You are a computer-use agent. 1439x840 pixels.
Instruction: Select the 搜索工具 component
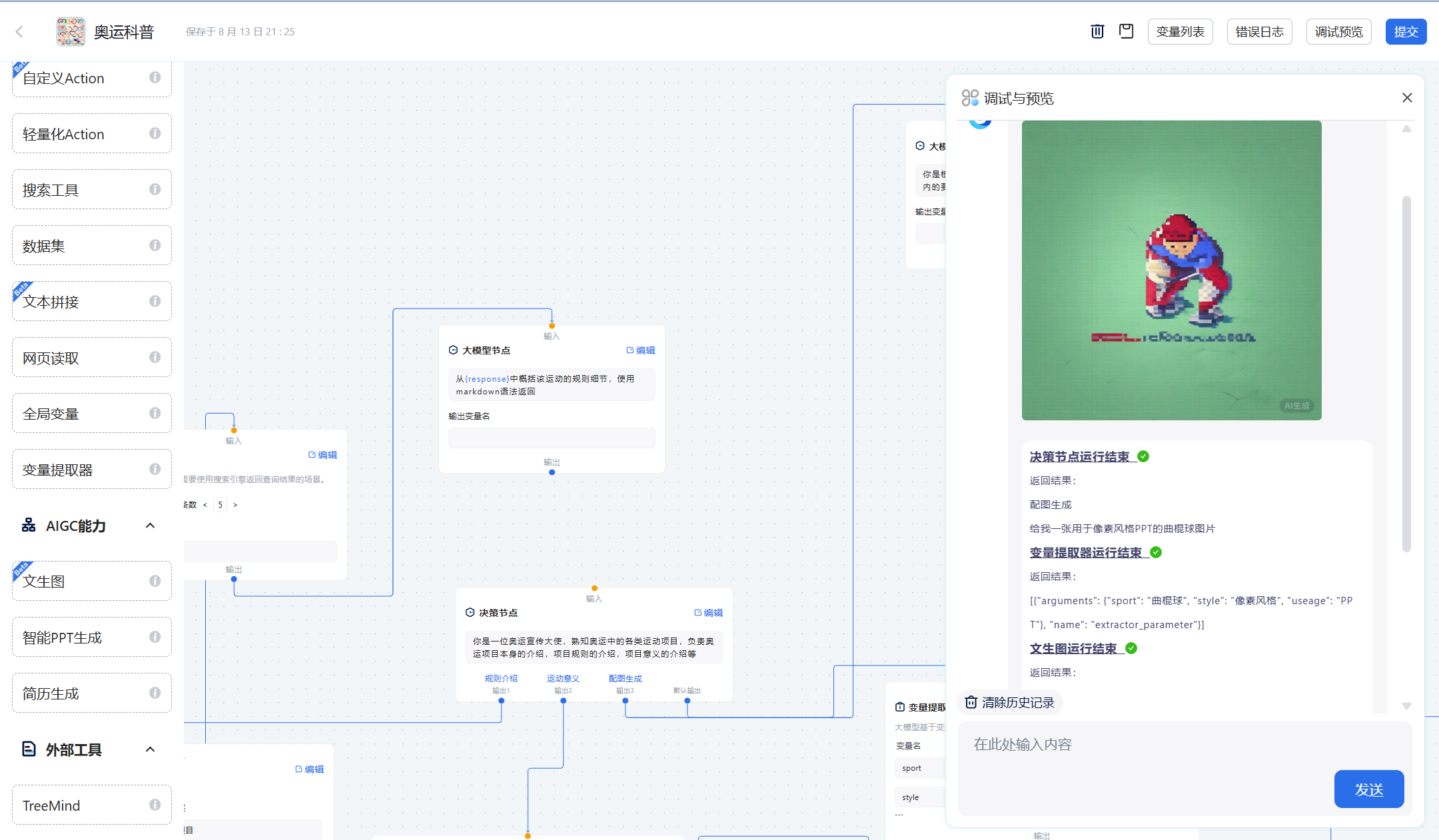tap(92, 190)
